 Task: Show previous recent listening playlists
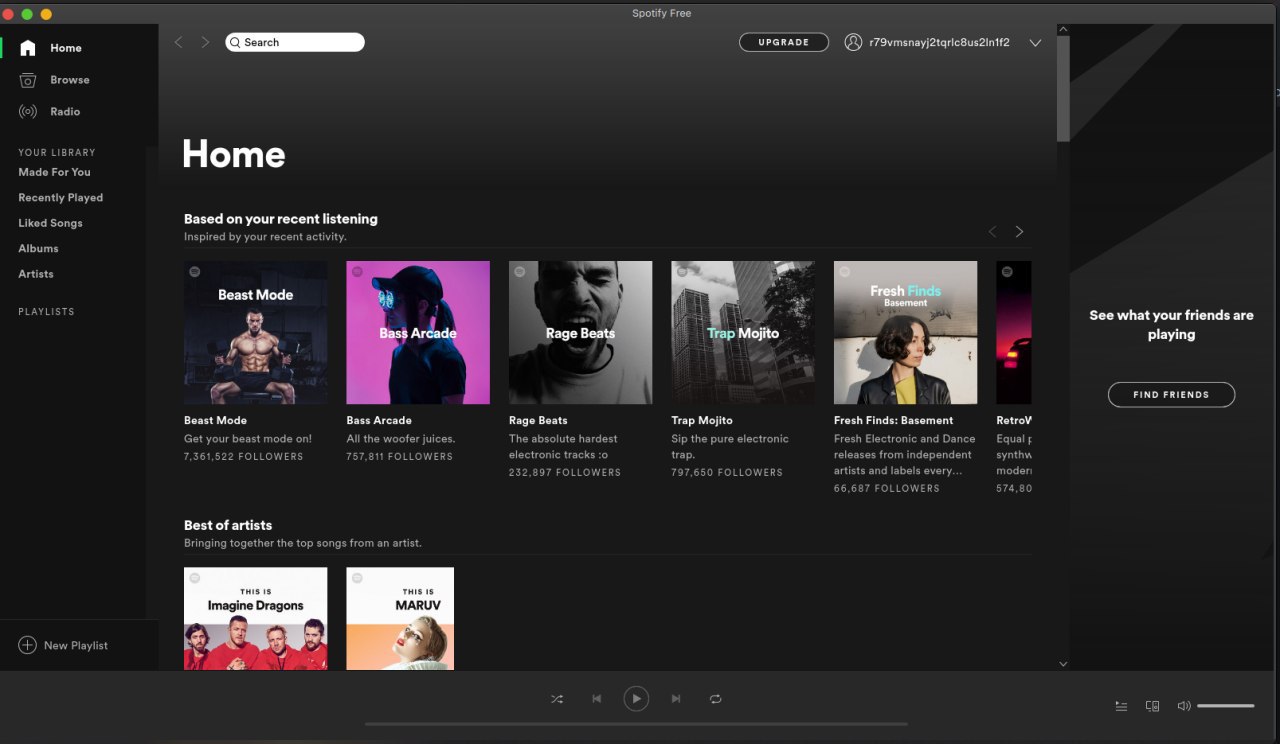click(993, 231)
